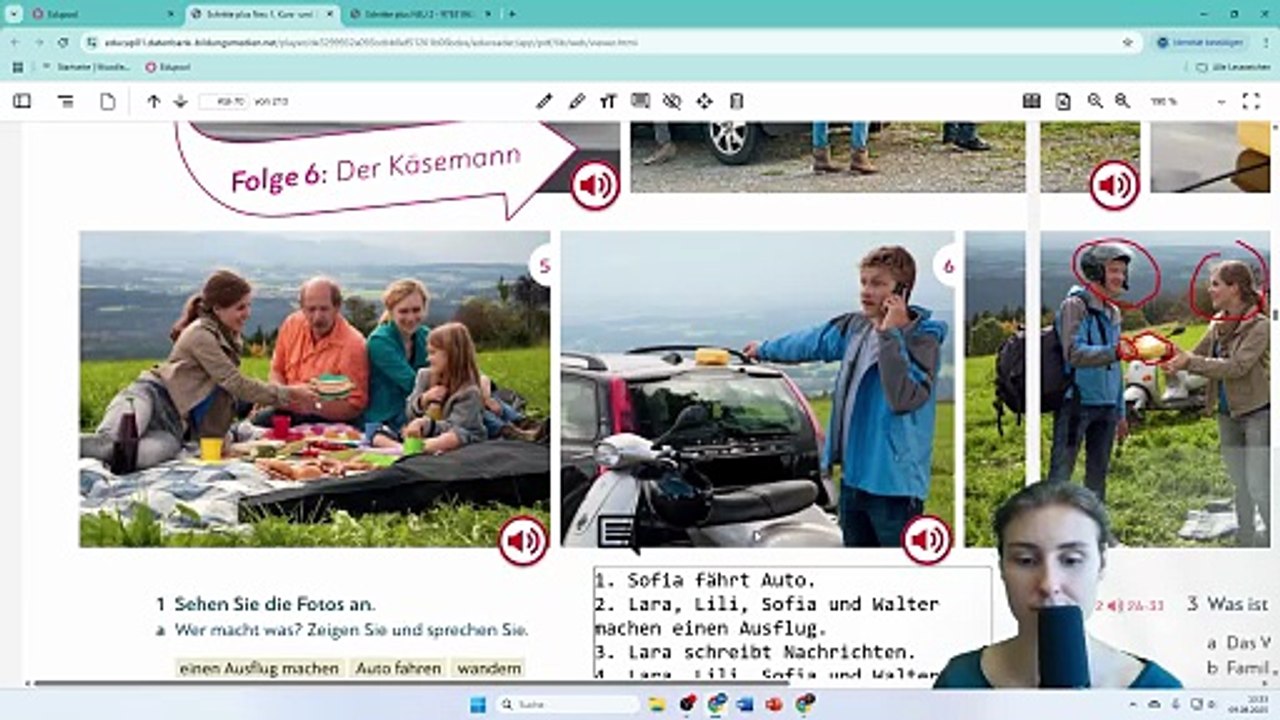This screenshot has width=1280, height=720.
Task: Play audio beside the top right photo
Action: click(1114, 185)
